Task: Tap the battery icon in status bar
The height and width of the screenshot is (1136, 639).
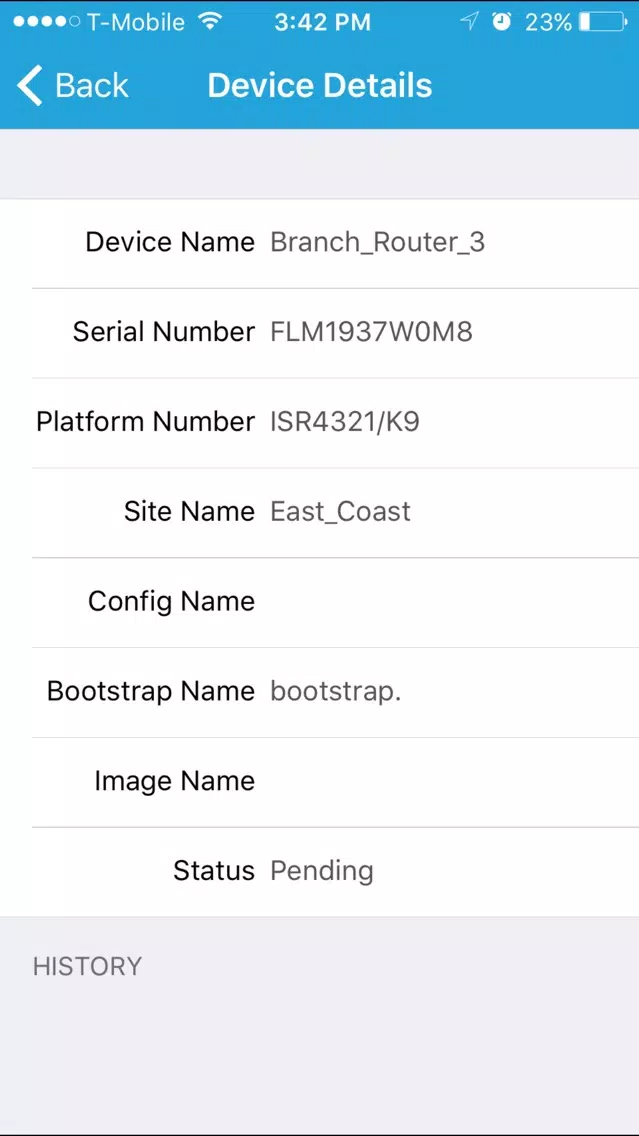Action: click(x=604, y=22)
